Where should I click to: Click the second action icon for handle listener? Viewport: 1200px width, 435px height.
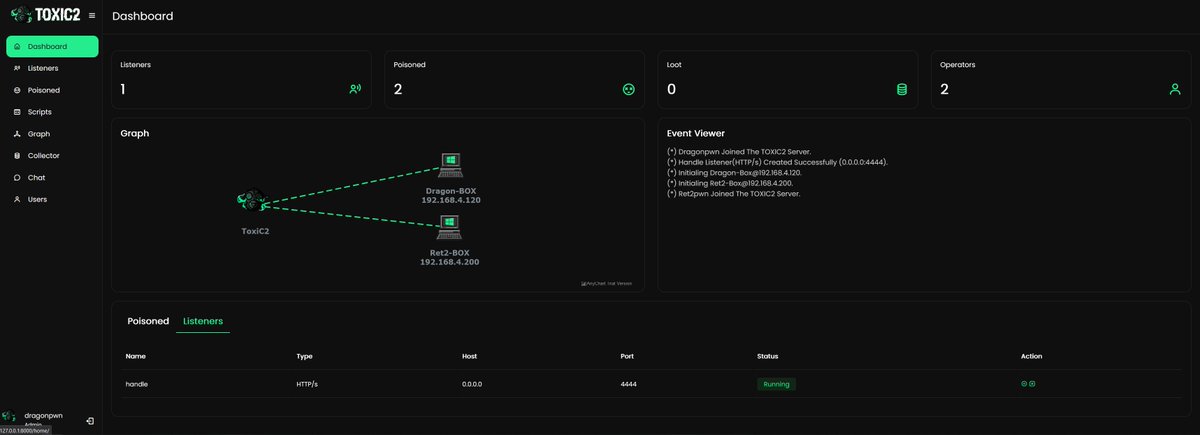tap(1032, 383)
